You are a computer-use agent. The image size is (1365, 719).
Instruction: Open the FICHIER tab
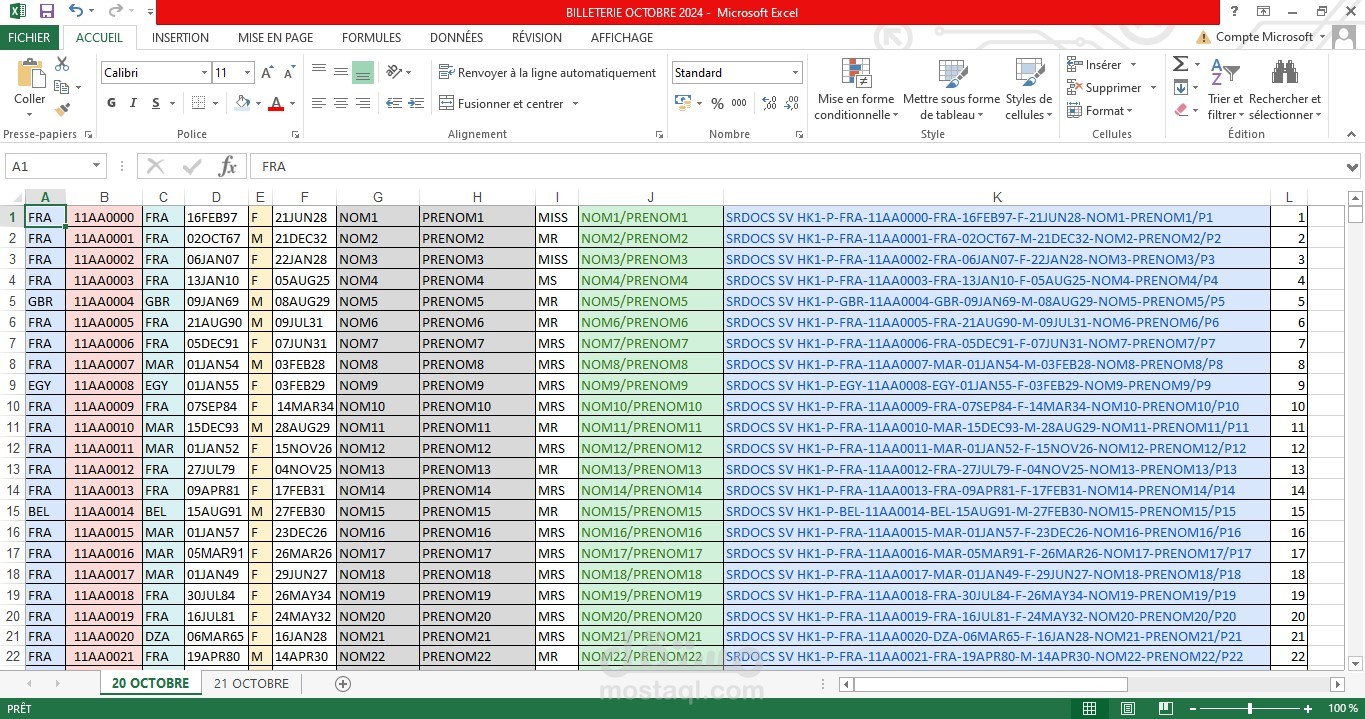[29, 37]
